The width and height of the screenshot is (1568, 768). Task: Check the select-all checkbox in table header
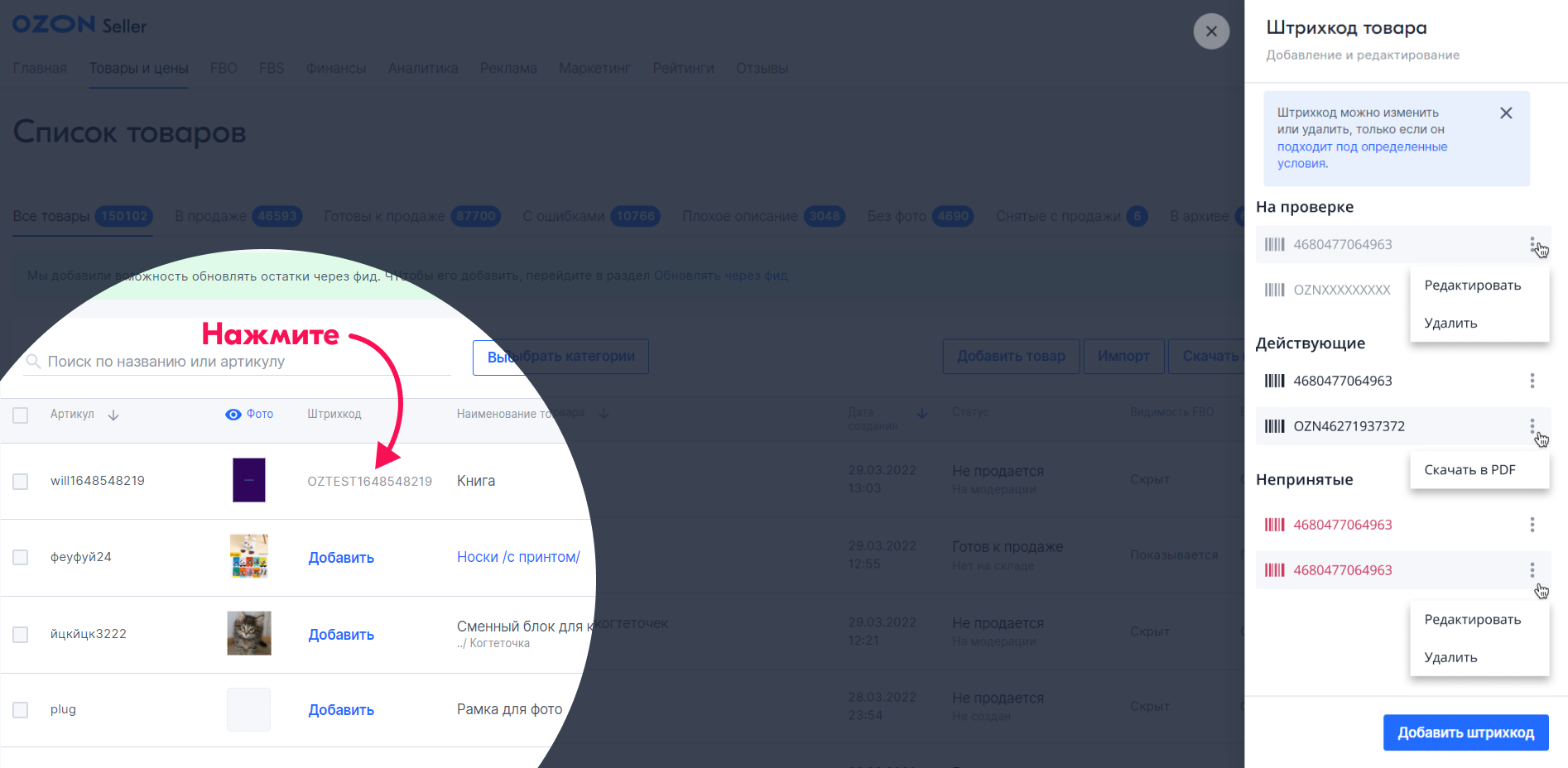[x=21, y=415]
